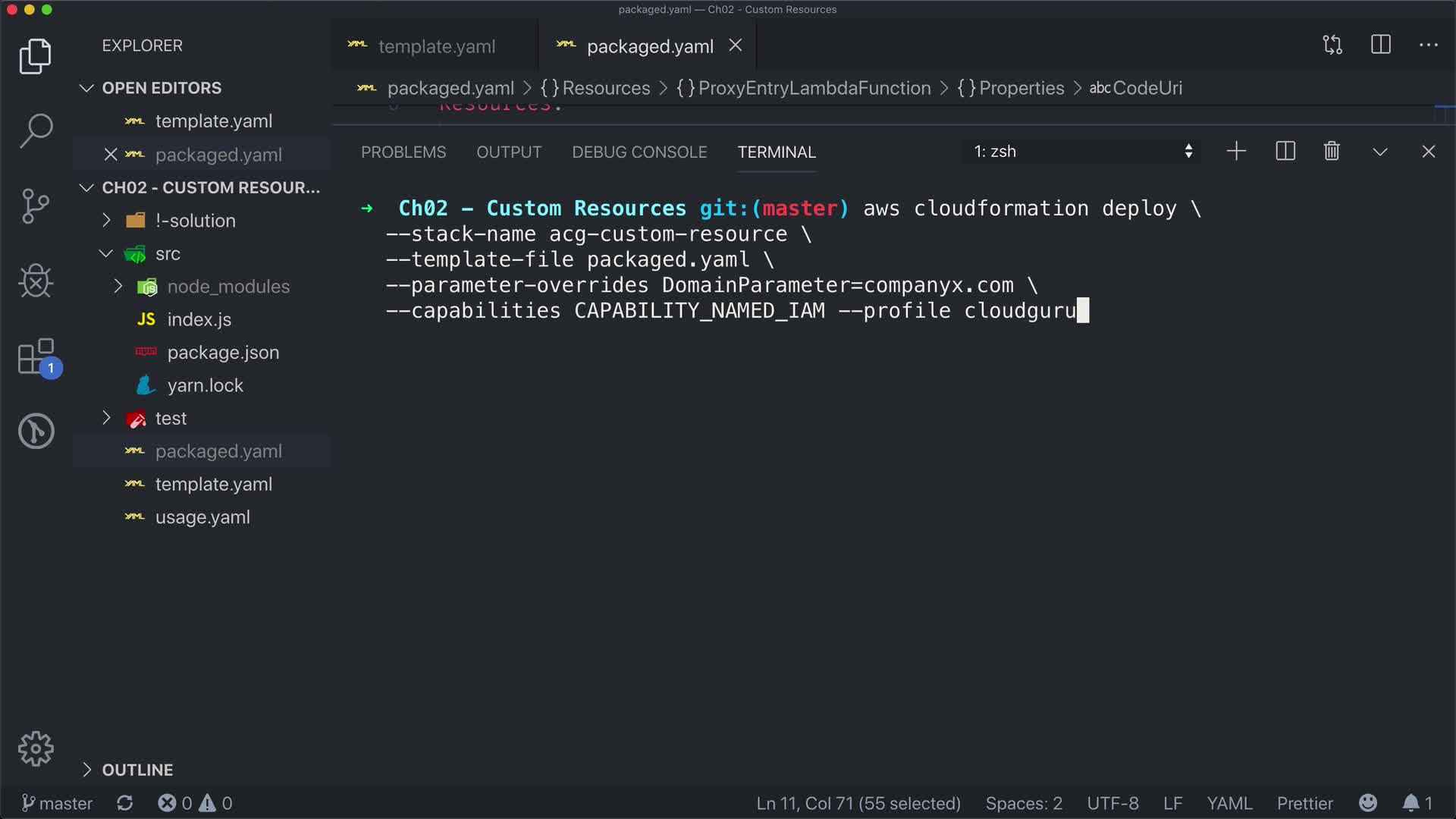This screenshot has height=819, width=1456.
Task: Create new terminal with plus icon
Action: pos(1236,152)
